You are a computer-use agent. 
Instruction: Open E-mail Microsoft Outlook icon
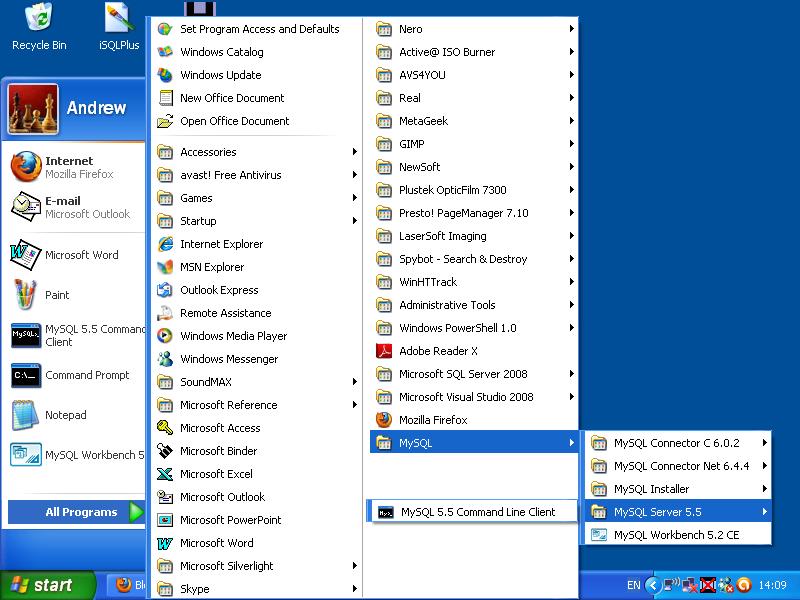26,207
